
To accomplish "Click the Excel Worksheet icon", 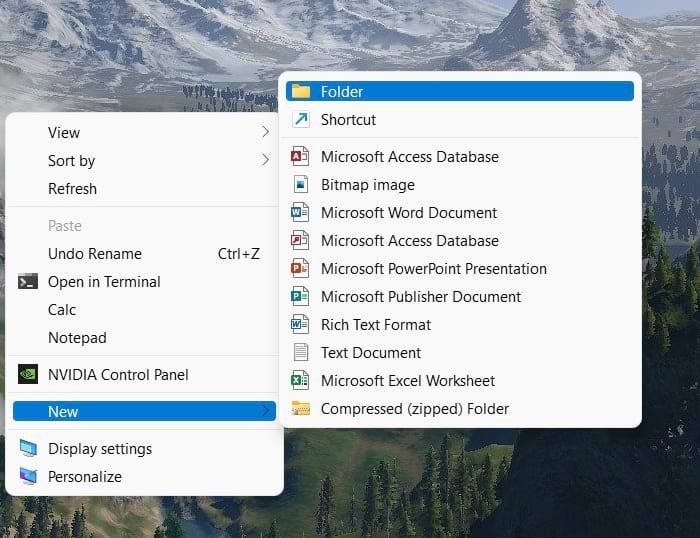I will [x=300, y=381].
